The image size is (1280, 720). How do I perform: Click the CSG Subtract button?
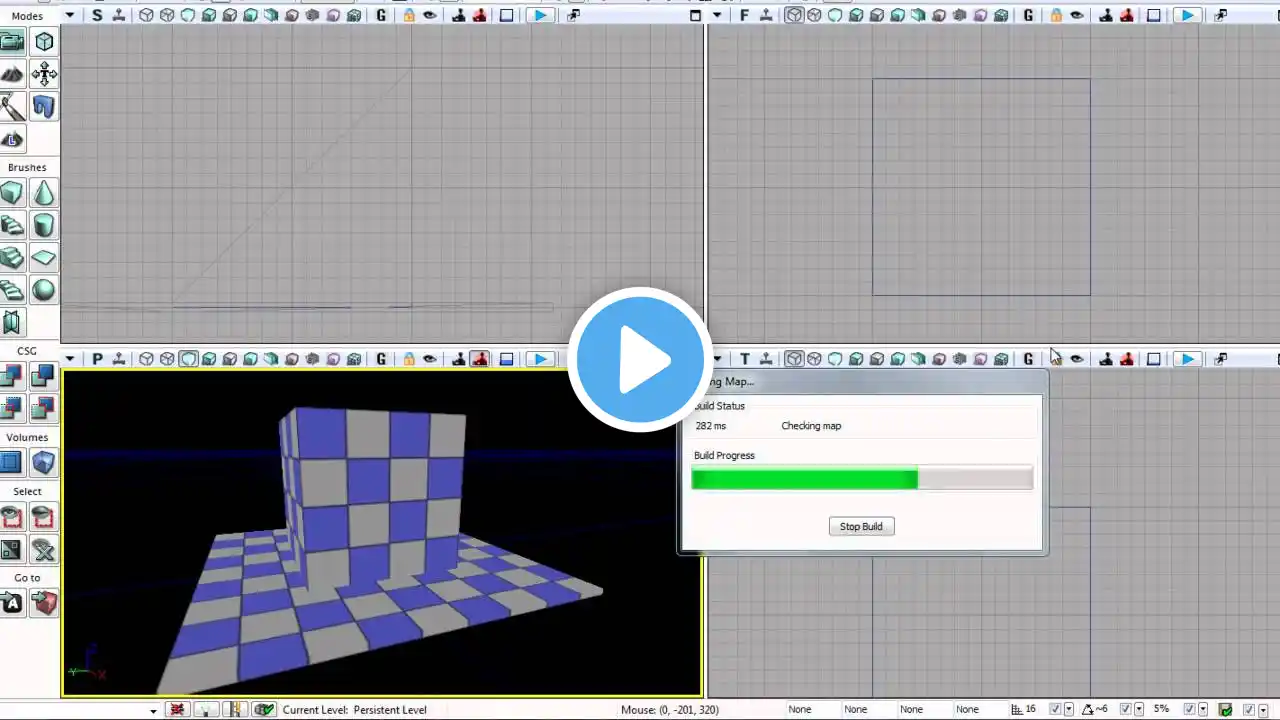click(44, 376)
